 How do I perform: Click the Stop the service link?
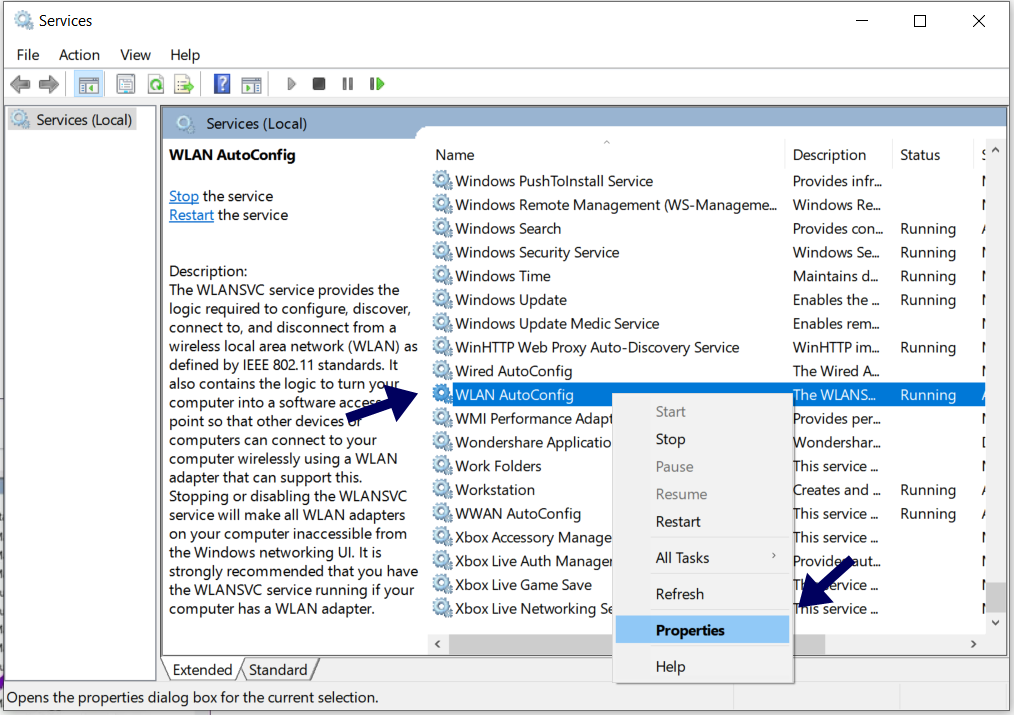pos(183,196)
